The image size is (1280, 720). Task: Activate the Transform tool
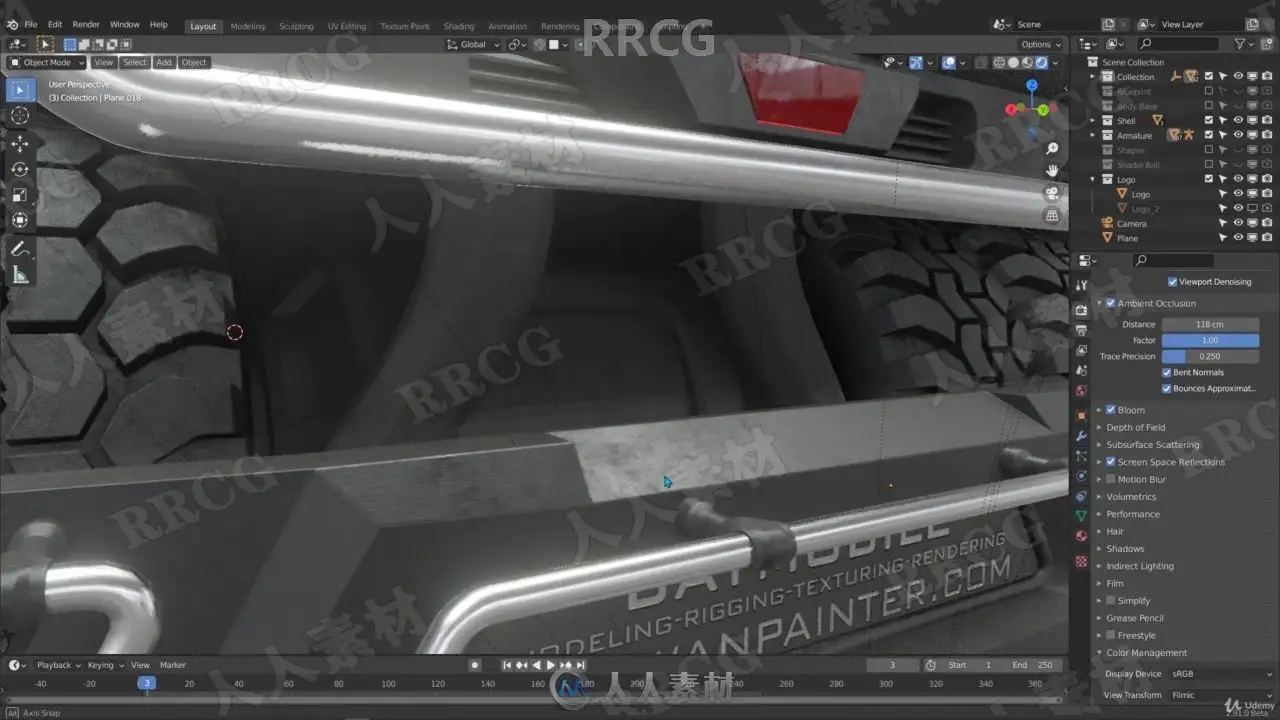pos(20,220)
